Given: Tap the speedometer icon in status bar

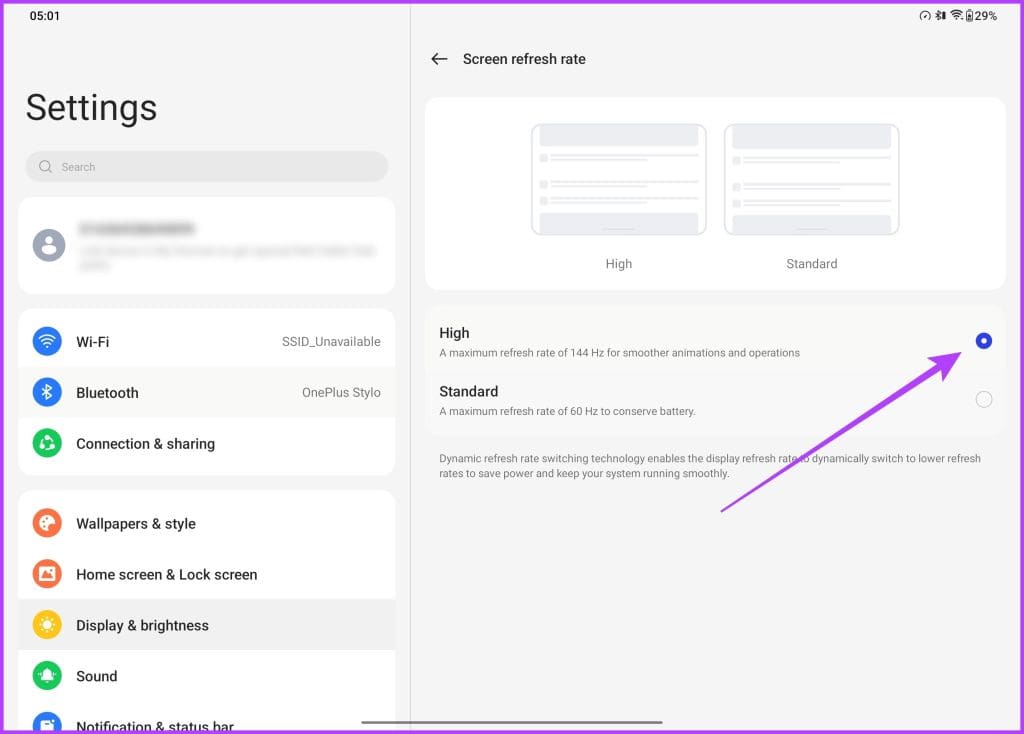Looking at the screenshot, I should tap(925, 16).
